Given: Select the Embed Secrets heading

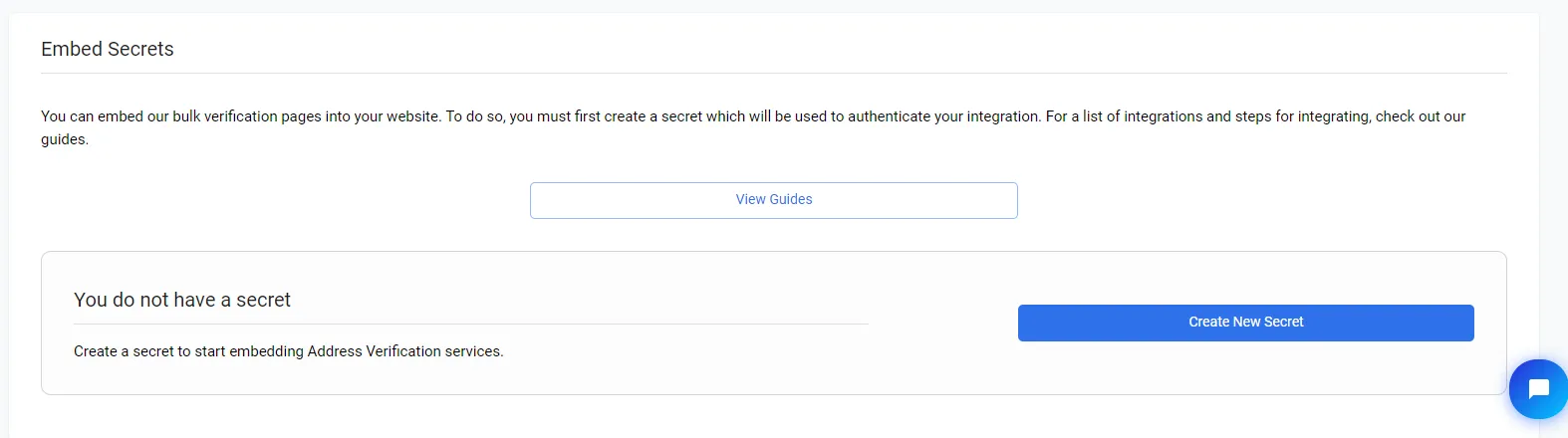Looking at the screenshot, I should tap(108, 49).
